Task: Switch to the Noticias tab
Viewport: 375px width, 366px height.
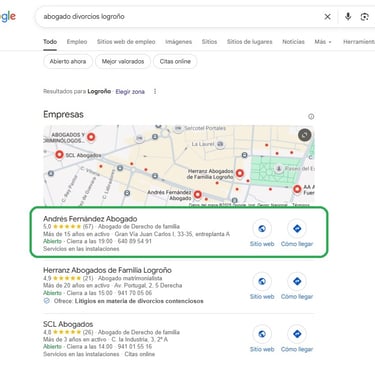Action: 293,42
